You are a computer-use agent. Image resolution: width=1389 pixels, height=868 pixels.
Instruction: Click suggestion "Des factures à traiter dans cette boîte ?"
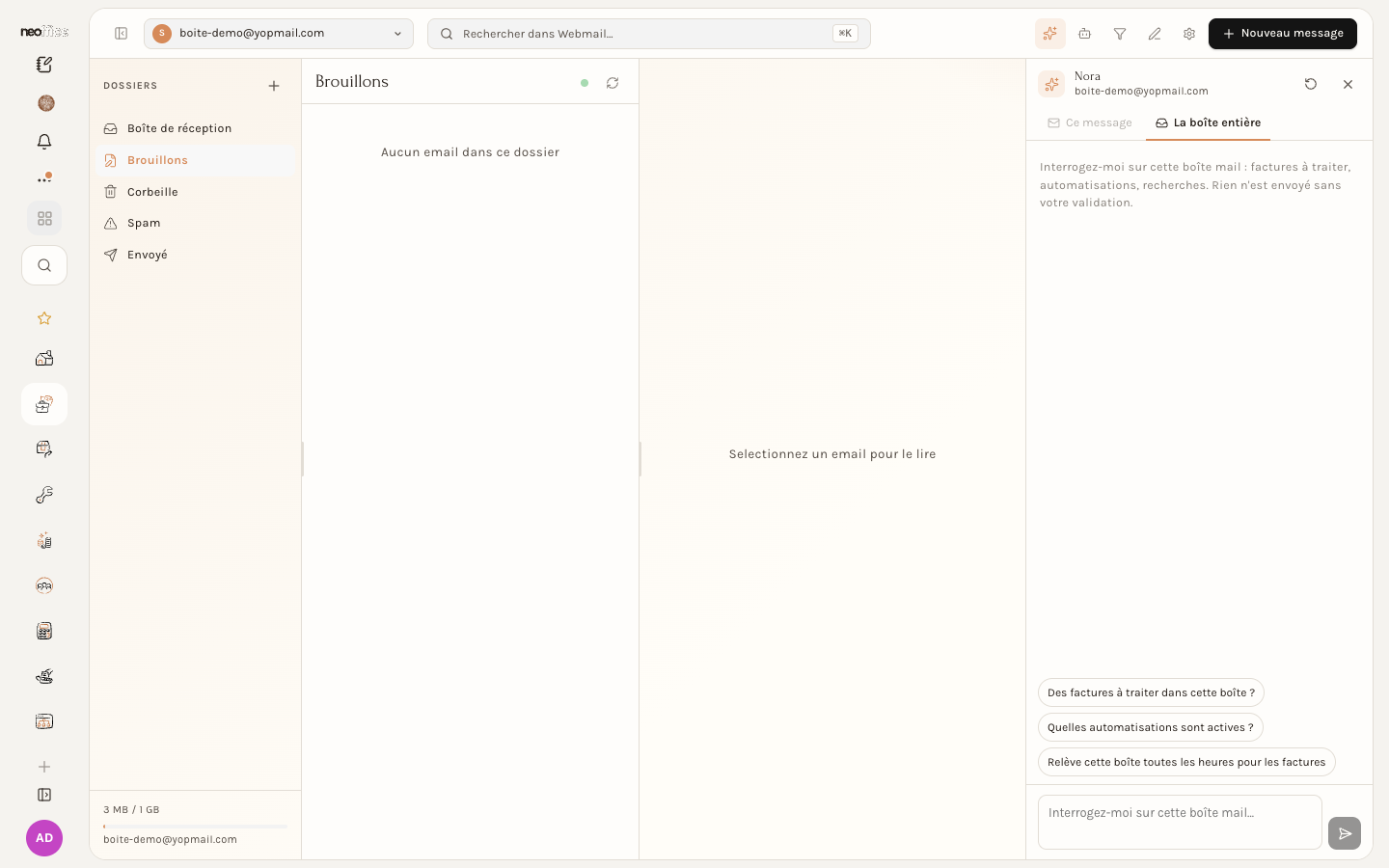pyautogui.click(x=1151, y=692)
